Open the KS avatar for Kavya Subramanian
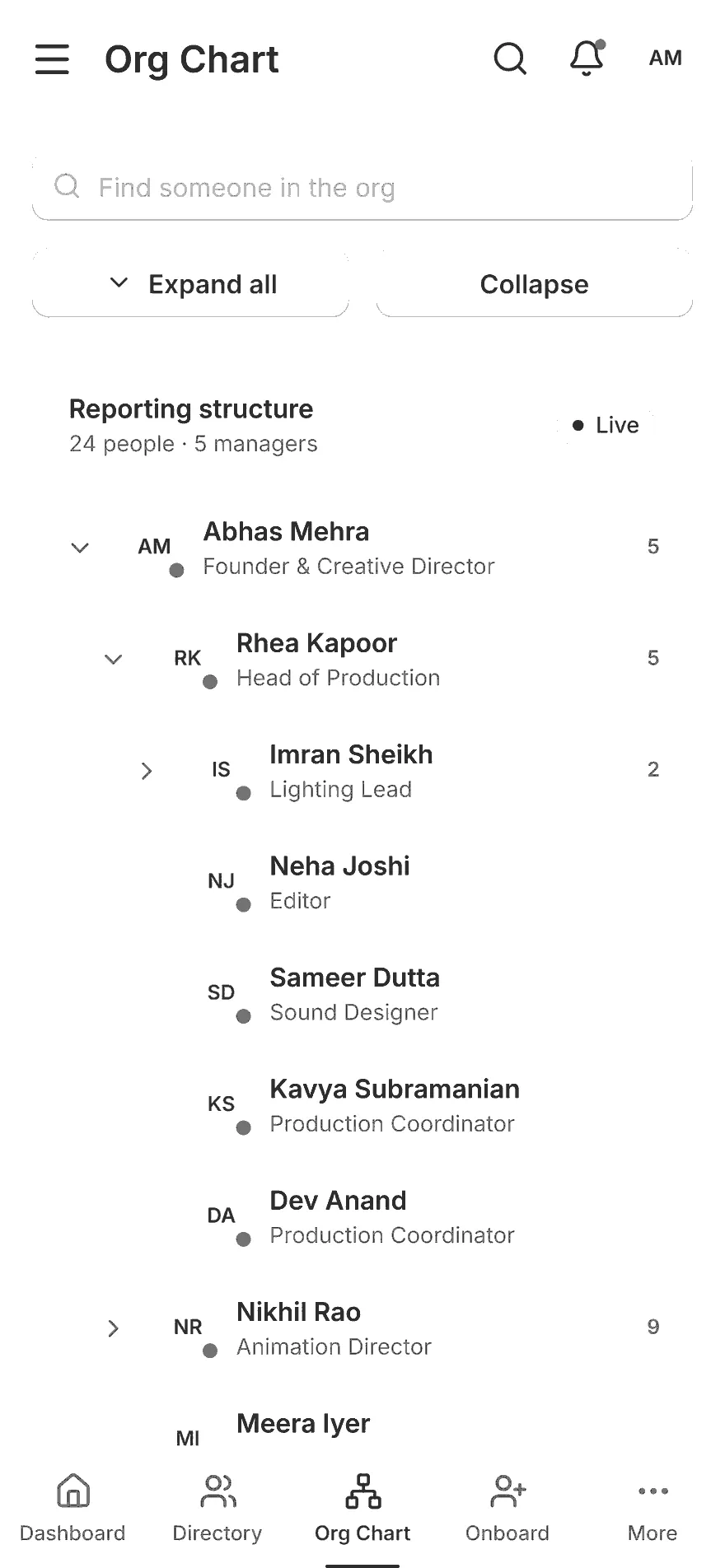725x1568 pixels. (221, 1104)
